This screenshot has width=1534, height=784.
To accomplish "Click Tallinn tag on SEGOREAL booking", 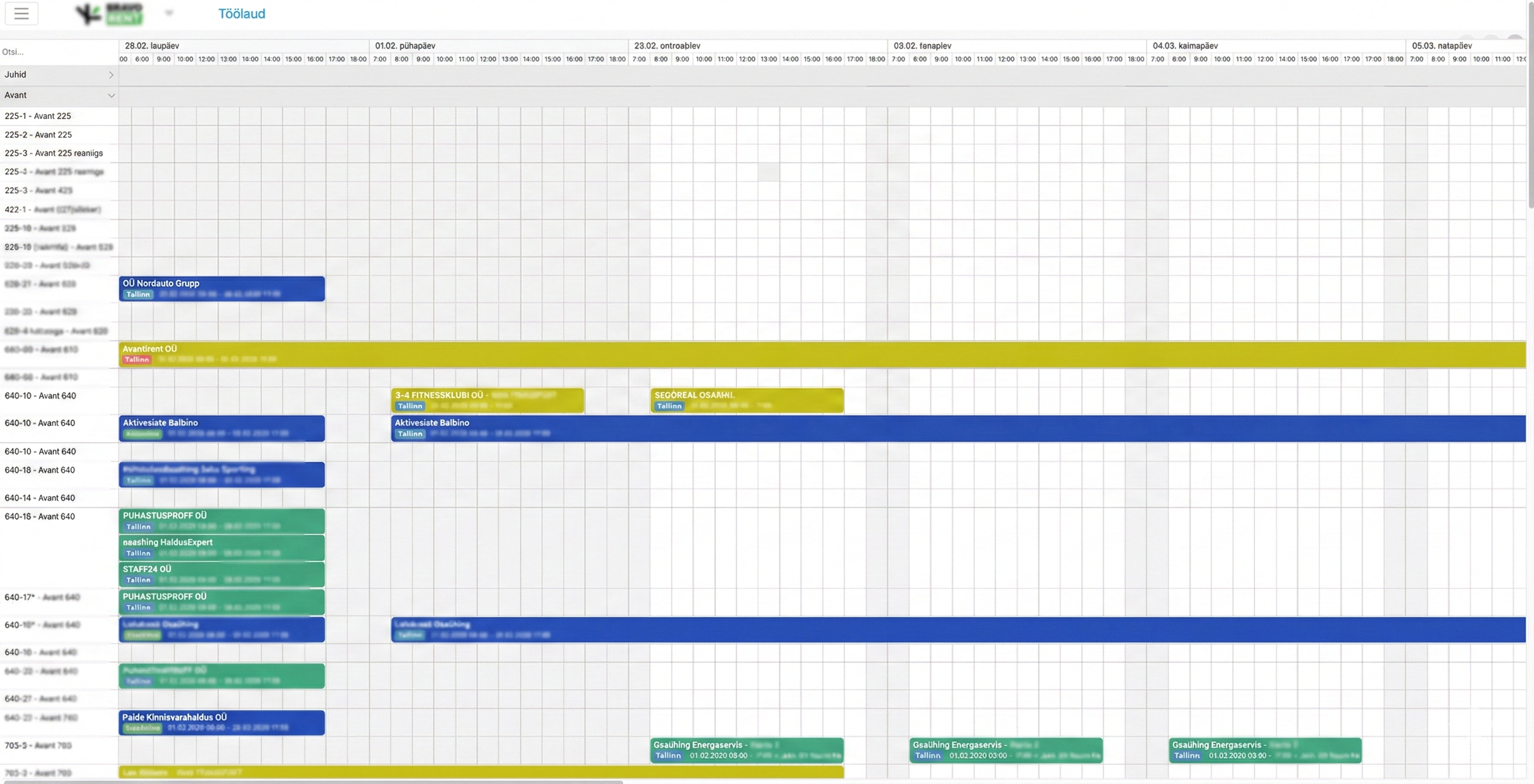I will pyautogui.click(x=670, y=406).
